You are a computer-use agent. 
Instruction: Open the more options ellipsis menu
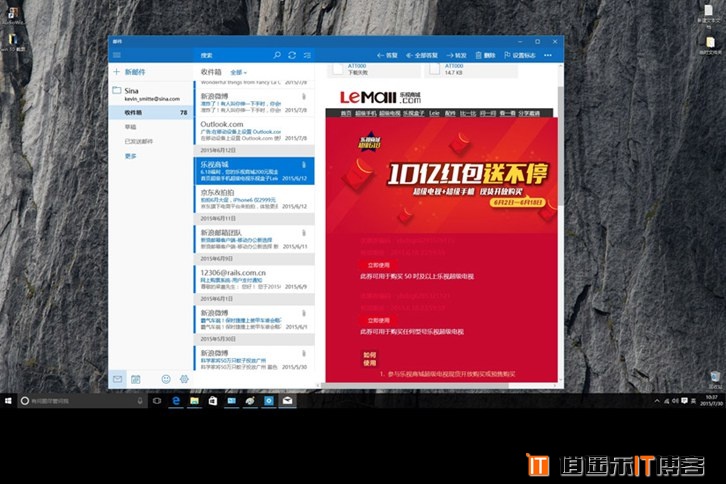[548, 55]
